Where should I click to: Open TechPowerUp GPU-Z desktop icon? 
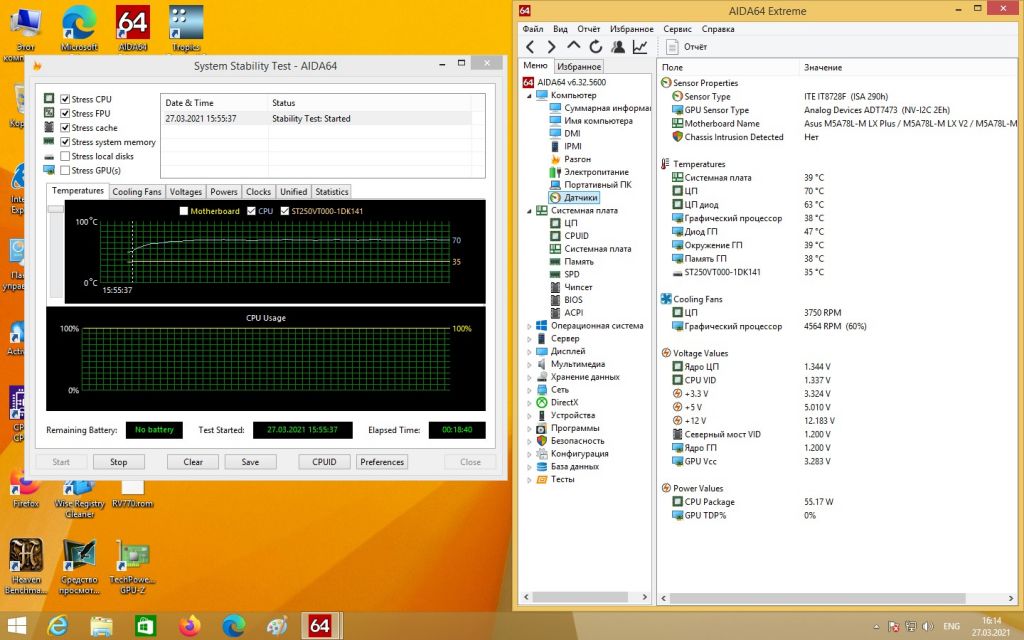click(x=133, y=566)
